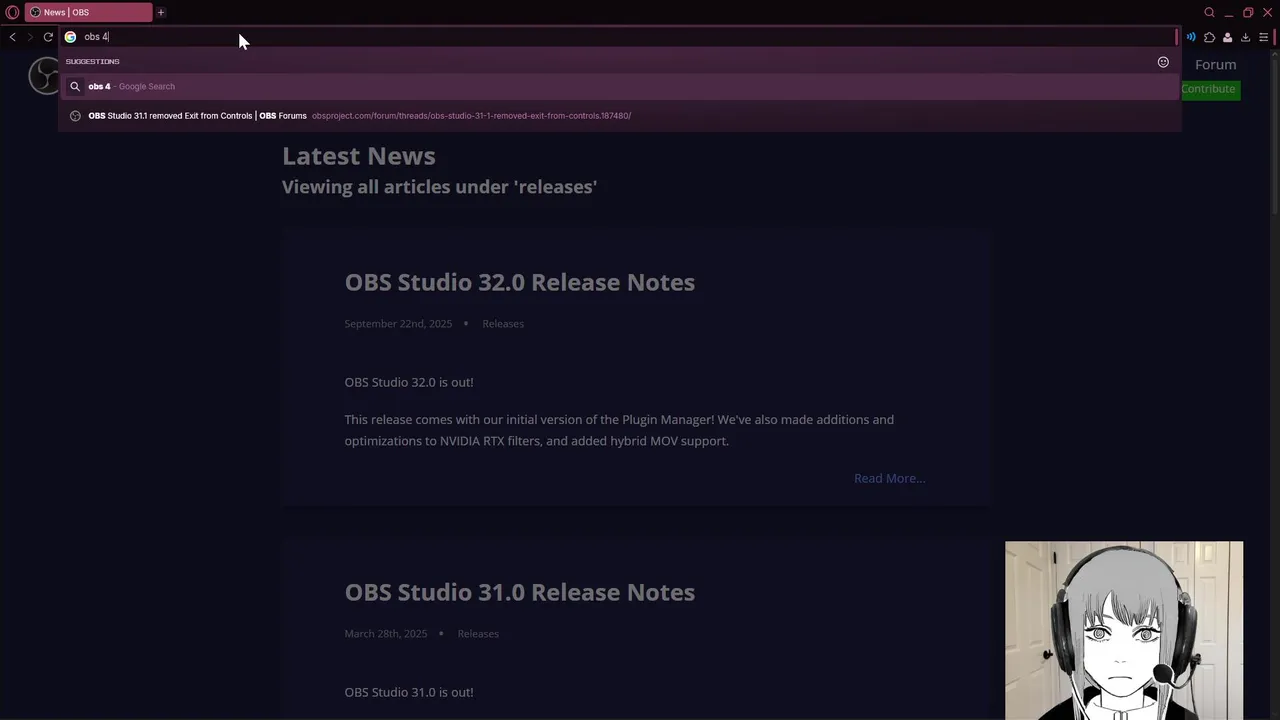Screen dimensions: 1280x720
Task: Open the tab search magnifier icon
Action: 1209,12
